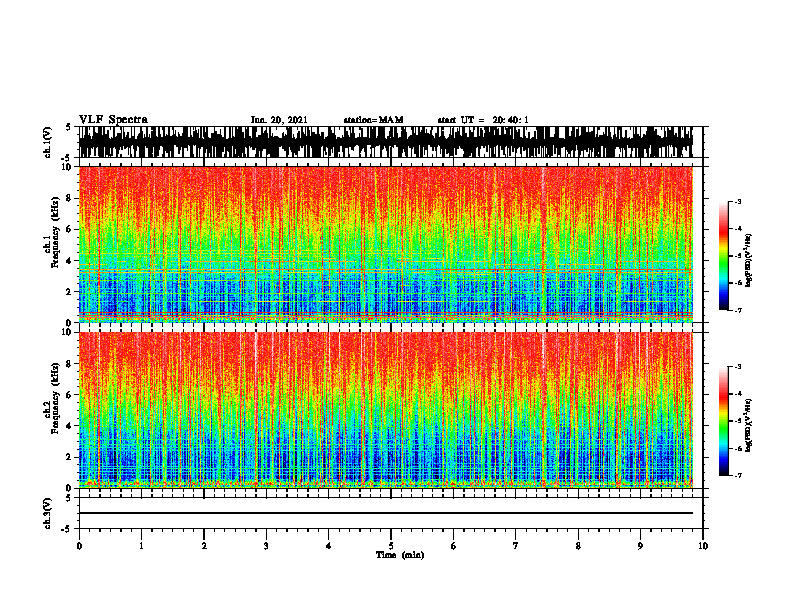Click the color scale bar beside ch.2 spectrogram
Image resolution: width=792 pixels, height=612 pixels.
[723, 421]
